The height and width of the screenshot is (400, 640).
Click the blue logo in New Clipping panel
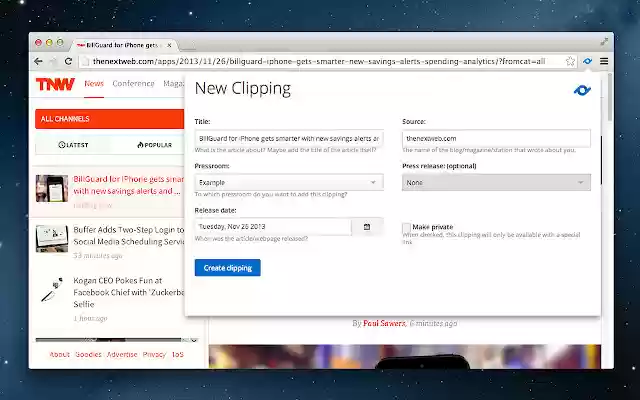click(582, 90)
